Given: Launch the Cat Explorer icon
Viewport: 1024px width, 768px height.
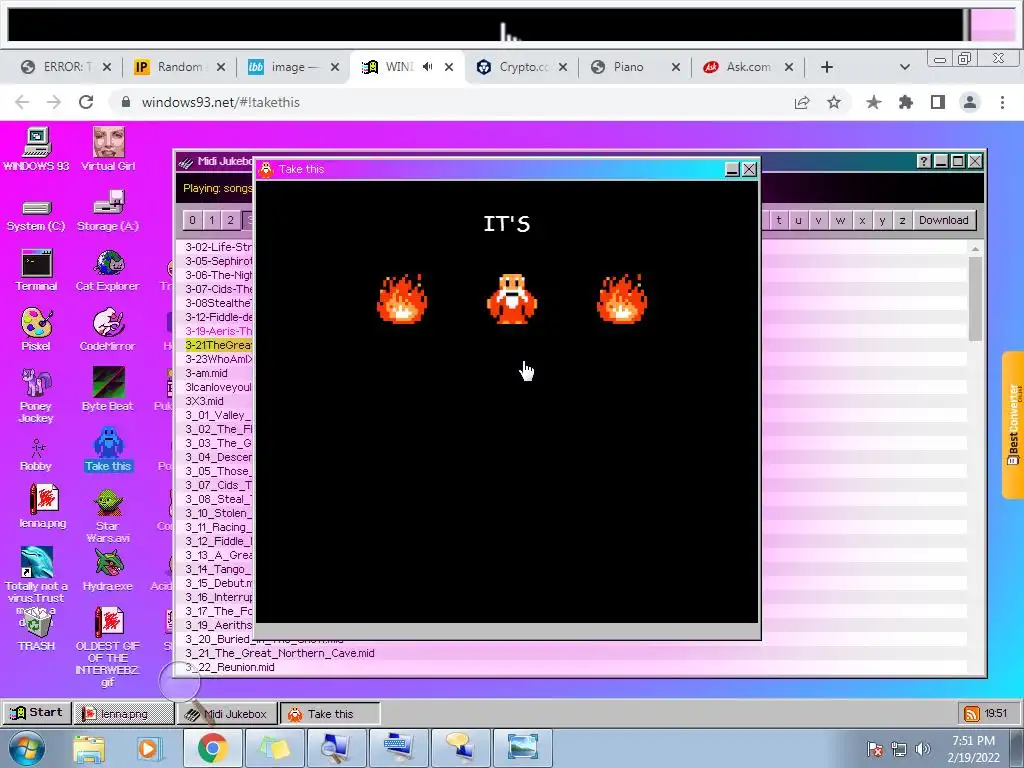Looking at the screenshot, I should [108, 270].
